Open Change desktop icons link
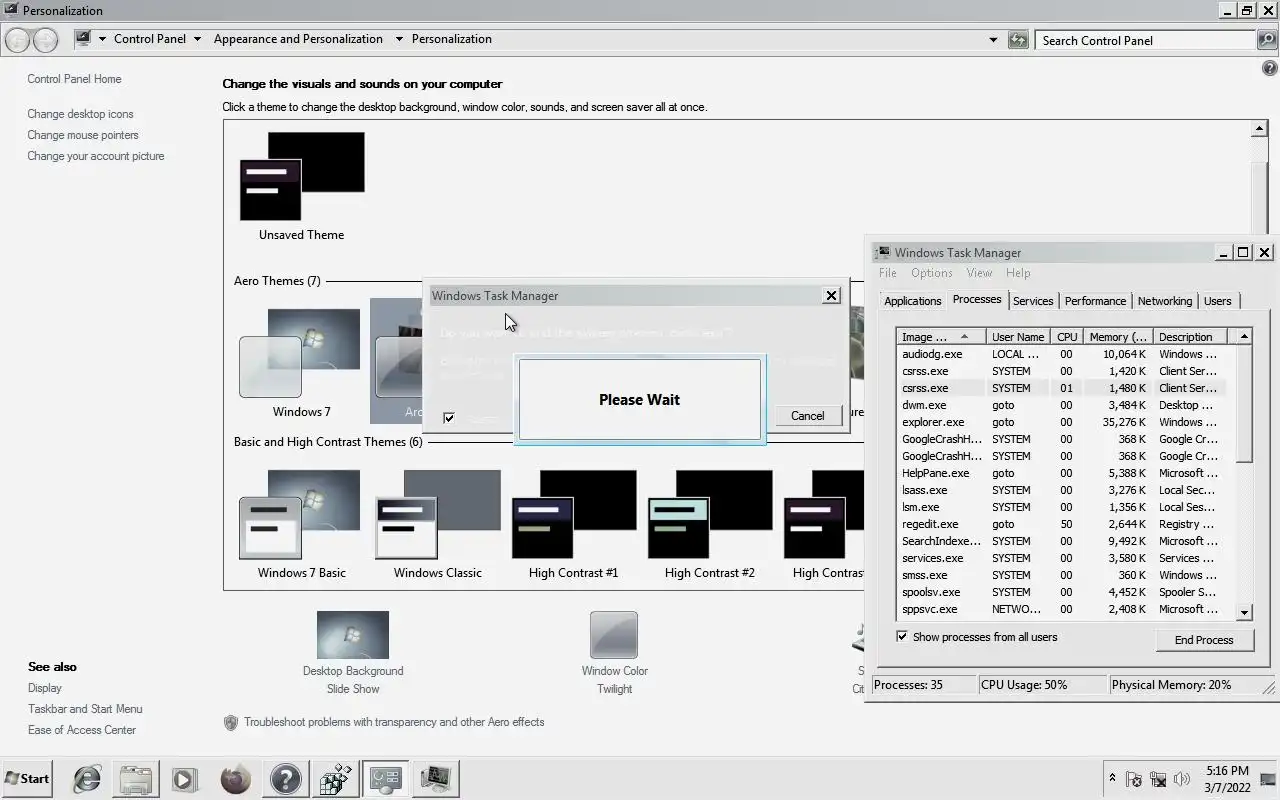 [80, 114]
